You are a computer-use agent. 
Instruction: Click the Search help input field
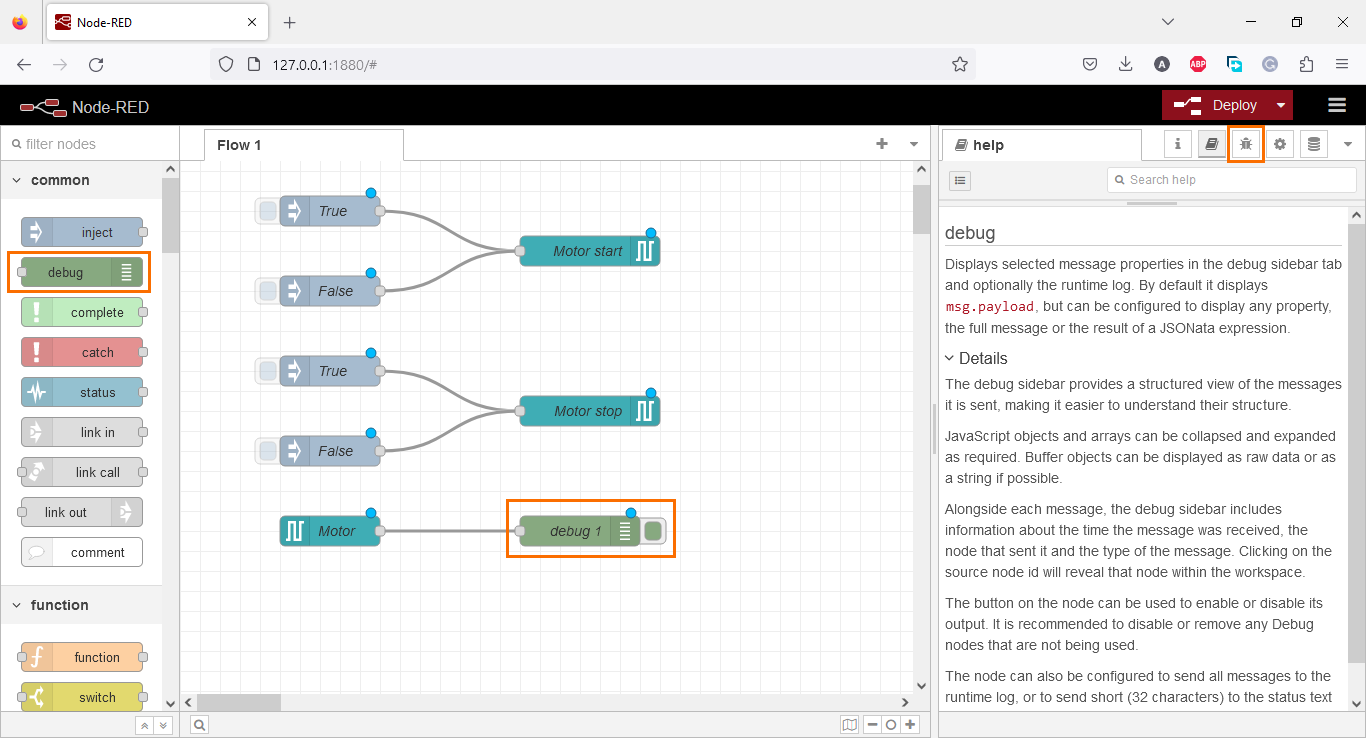click(x=1230, y=179)
